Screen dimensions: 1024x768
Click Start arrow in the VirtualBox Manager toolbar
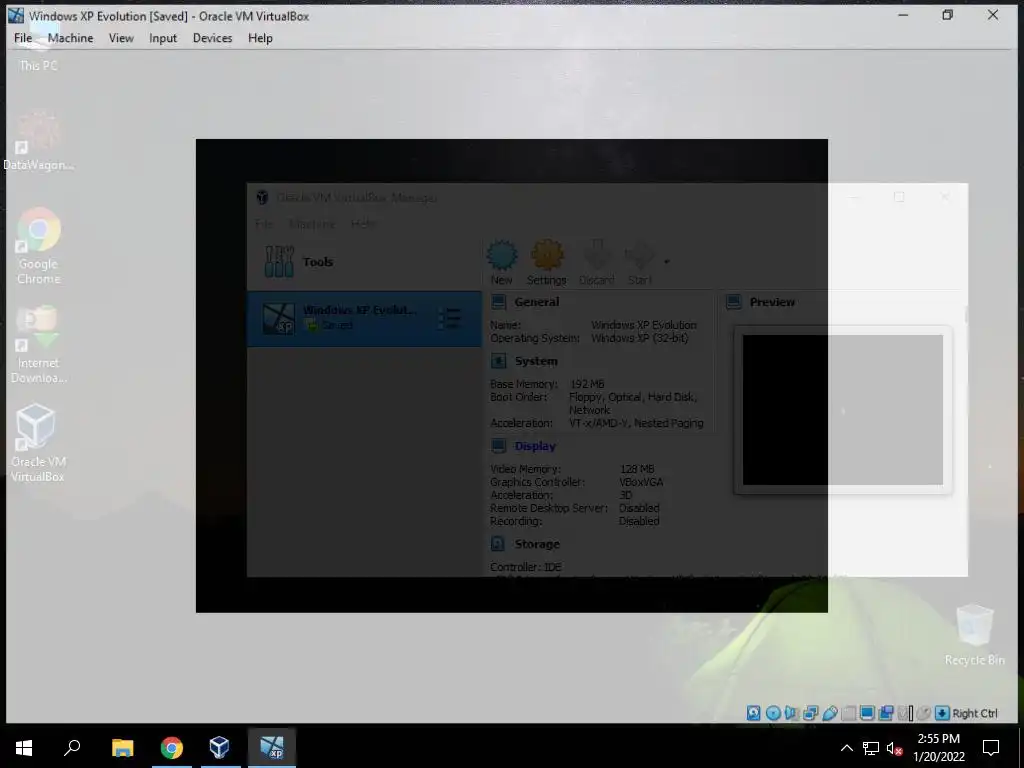point(640,262)
